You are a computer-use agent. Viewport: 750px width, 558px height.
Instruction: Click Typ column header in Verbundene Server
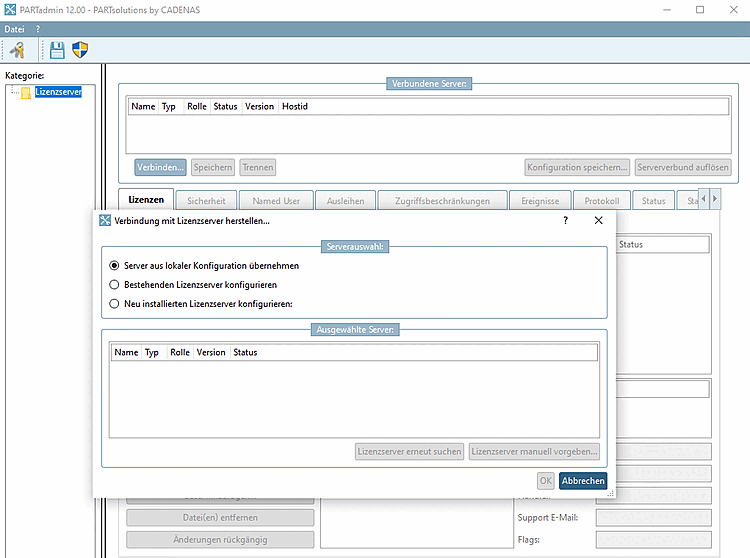tap(168, 106)
